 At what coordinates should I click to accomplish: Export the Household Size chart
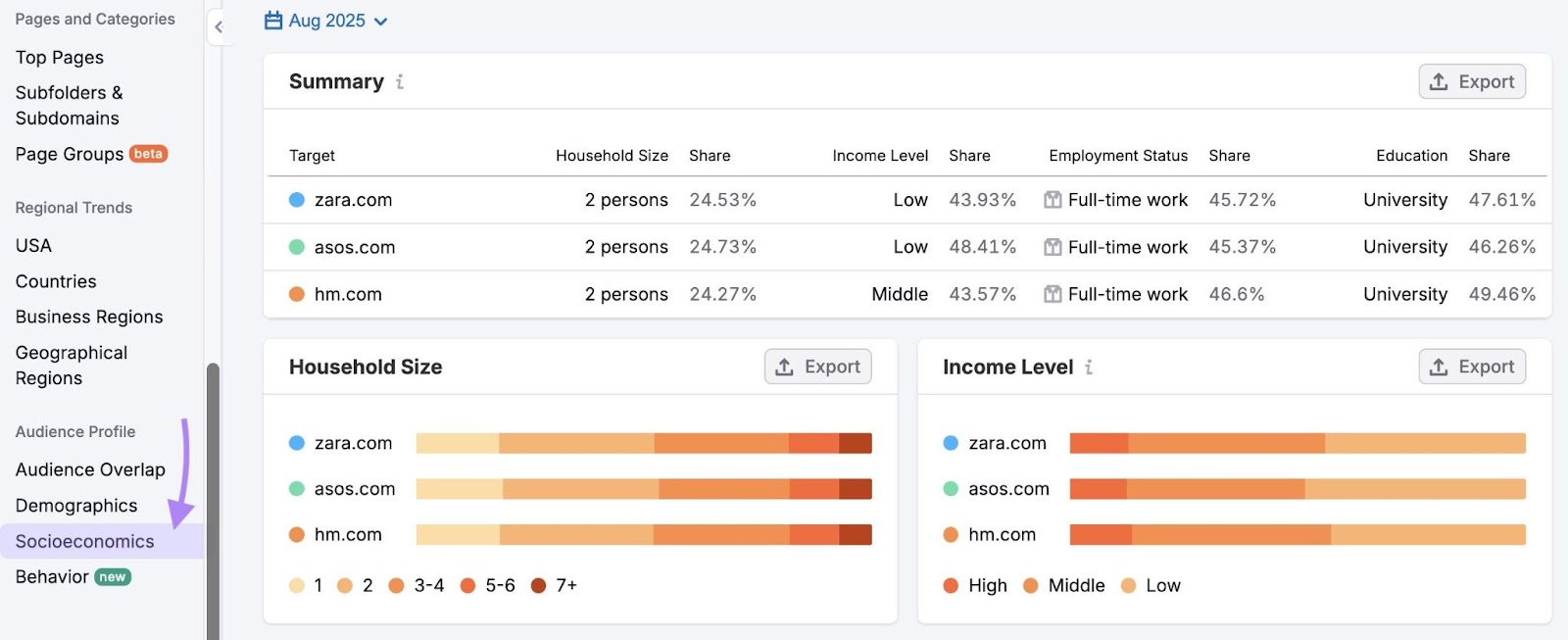click(817, 368)
